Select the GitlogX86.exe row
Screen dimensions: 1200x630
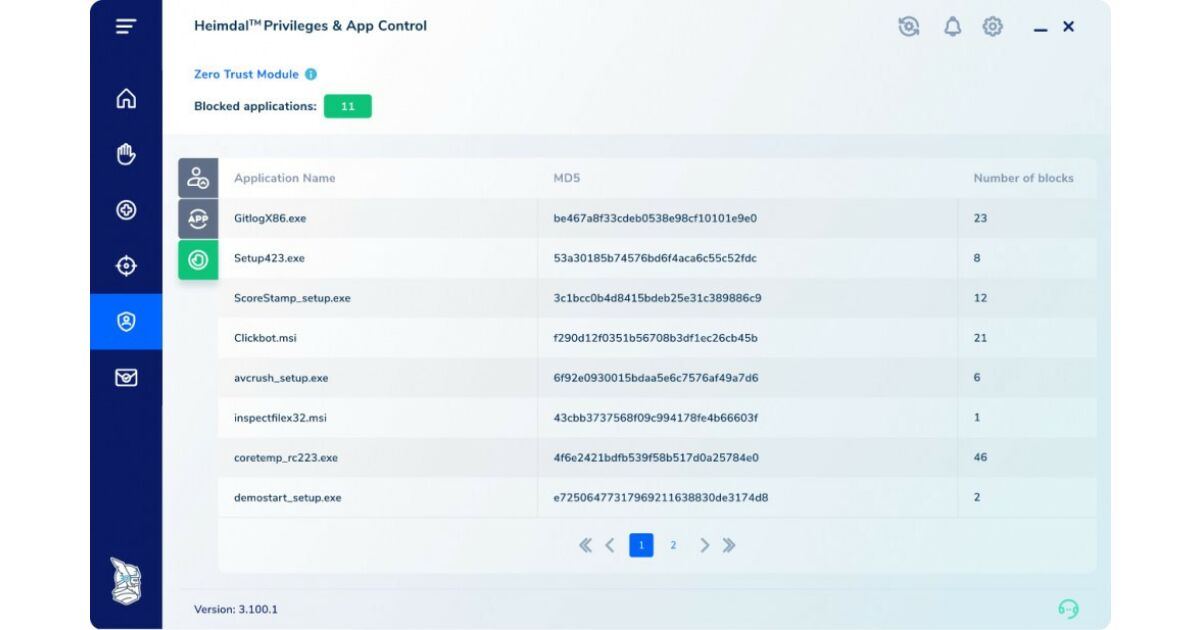270,218
